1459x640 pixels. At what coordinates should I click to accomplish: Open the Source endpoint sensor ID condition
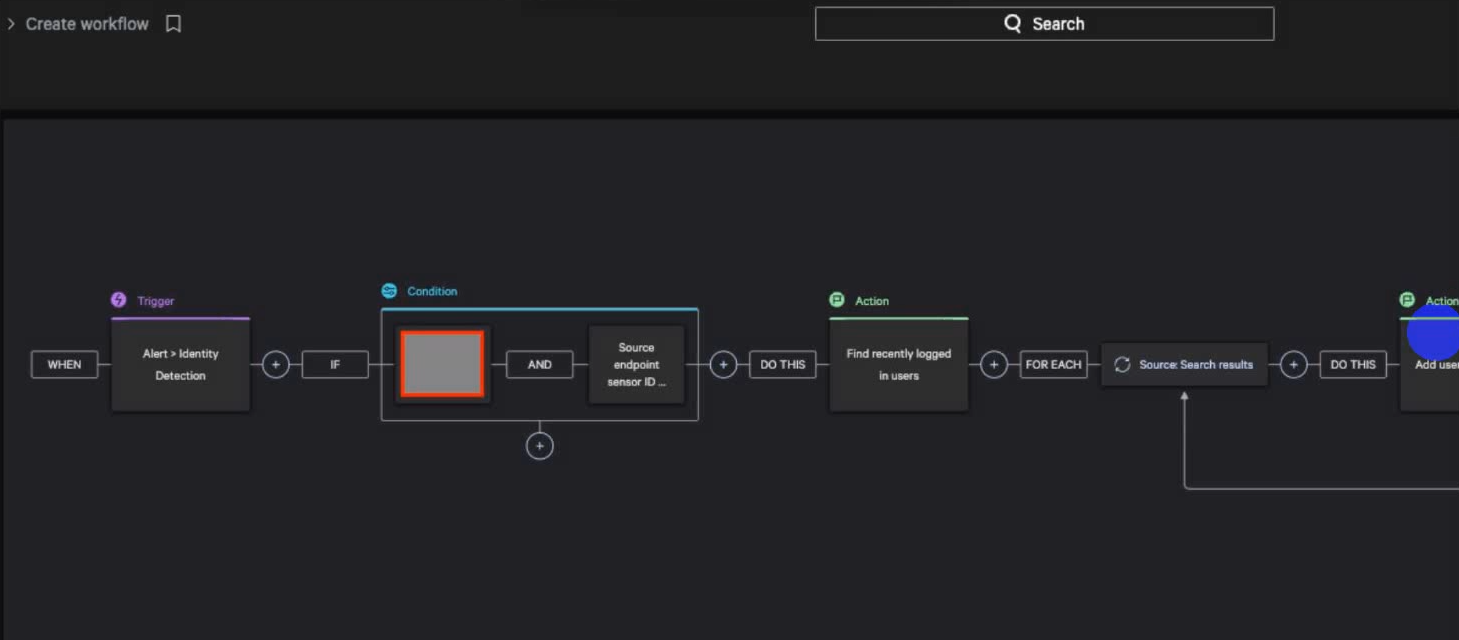636,364
